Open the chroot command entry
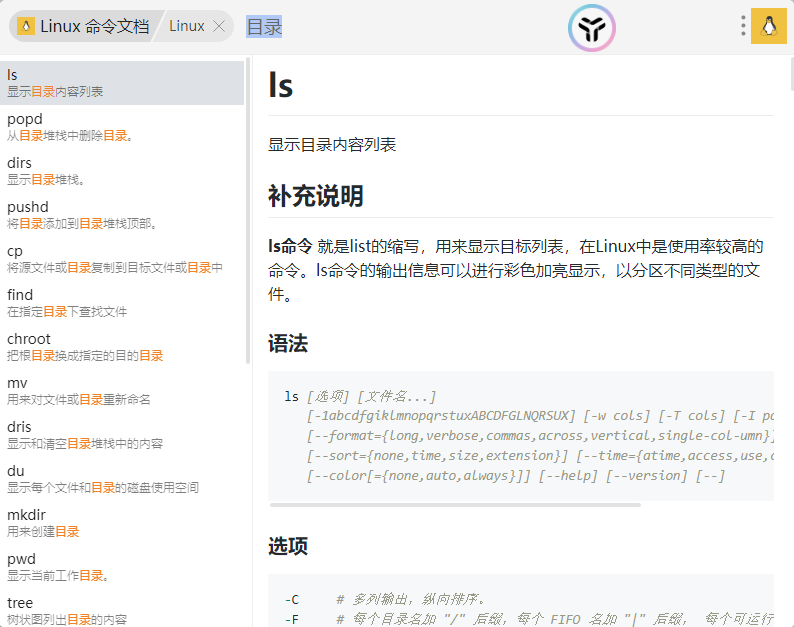This screenshot has height=627, width=794. click(122, 347)
